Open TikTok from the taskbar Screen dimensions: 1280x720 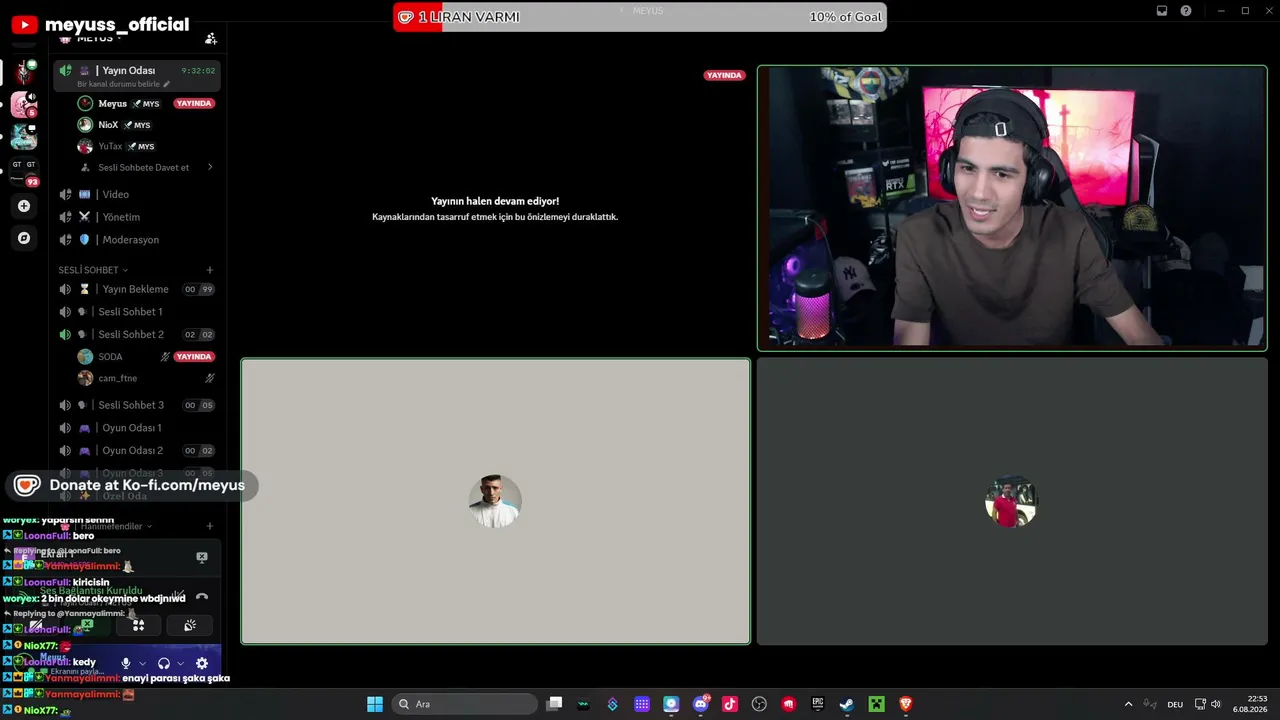(730, 704)
